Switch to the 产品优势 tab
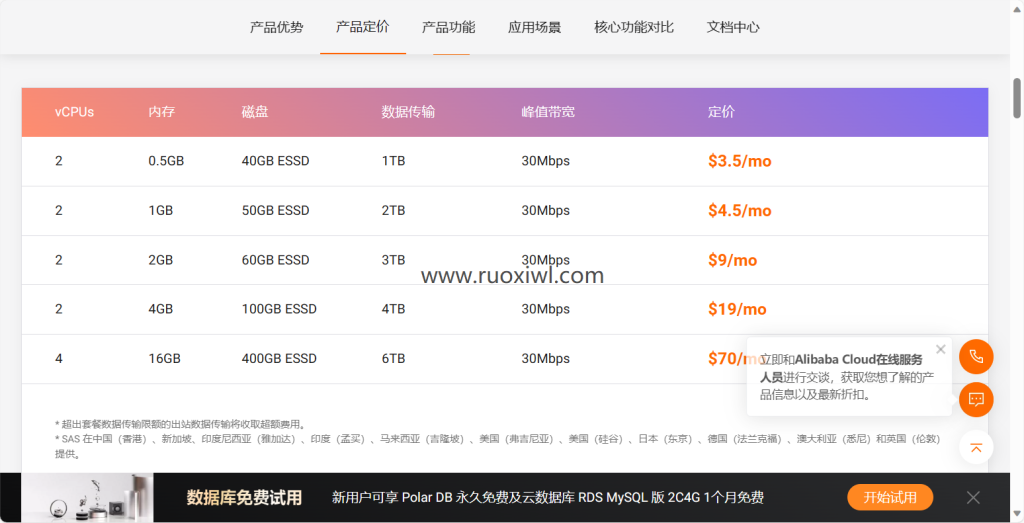 277,27
